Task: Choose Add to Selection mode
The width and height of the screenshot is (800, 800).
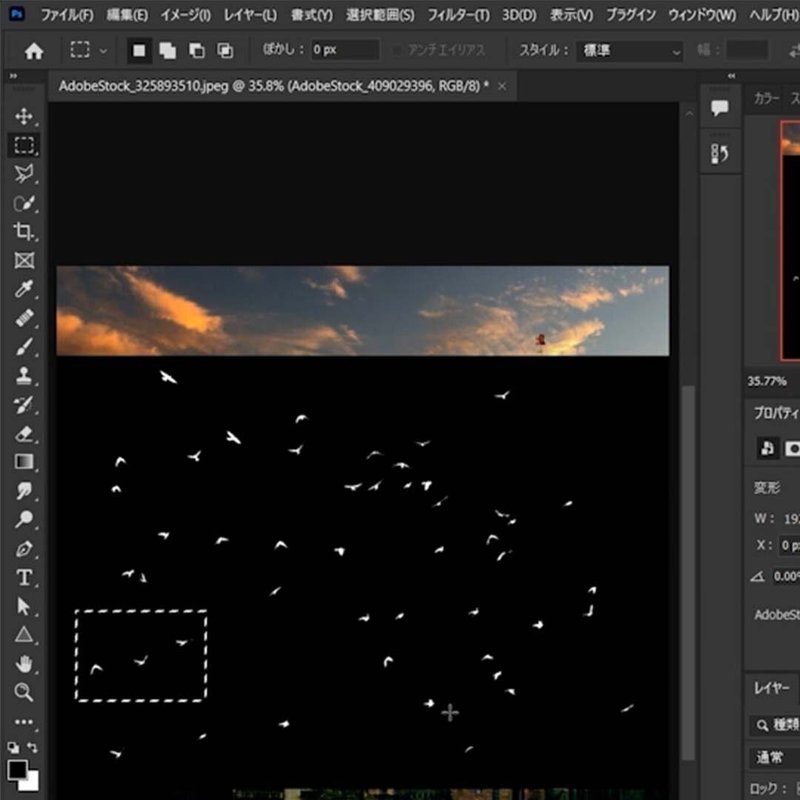Action: click(x=167, y=51)
